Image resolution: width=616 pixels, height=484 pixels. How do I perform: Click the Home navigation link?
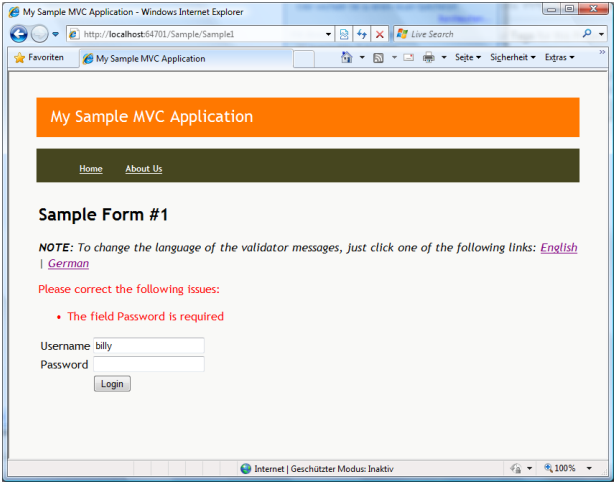tap(91, 169)
